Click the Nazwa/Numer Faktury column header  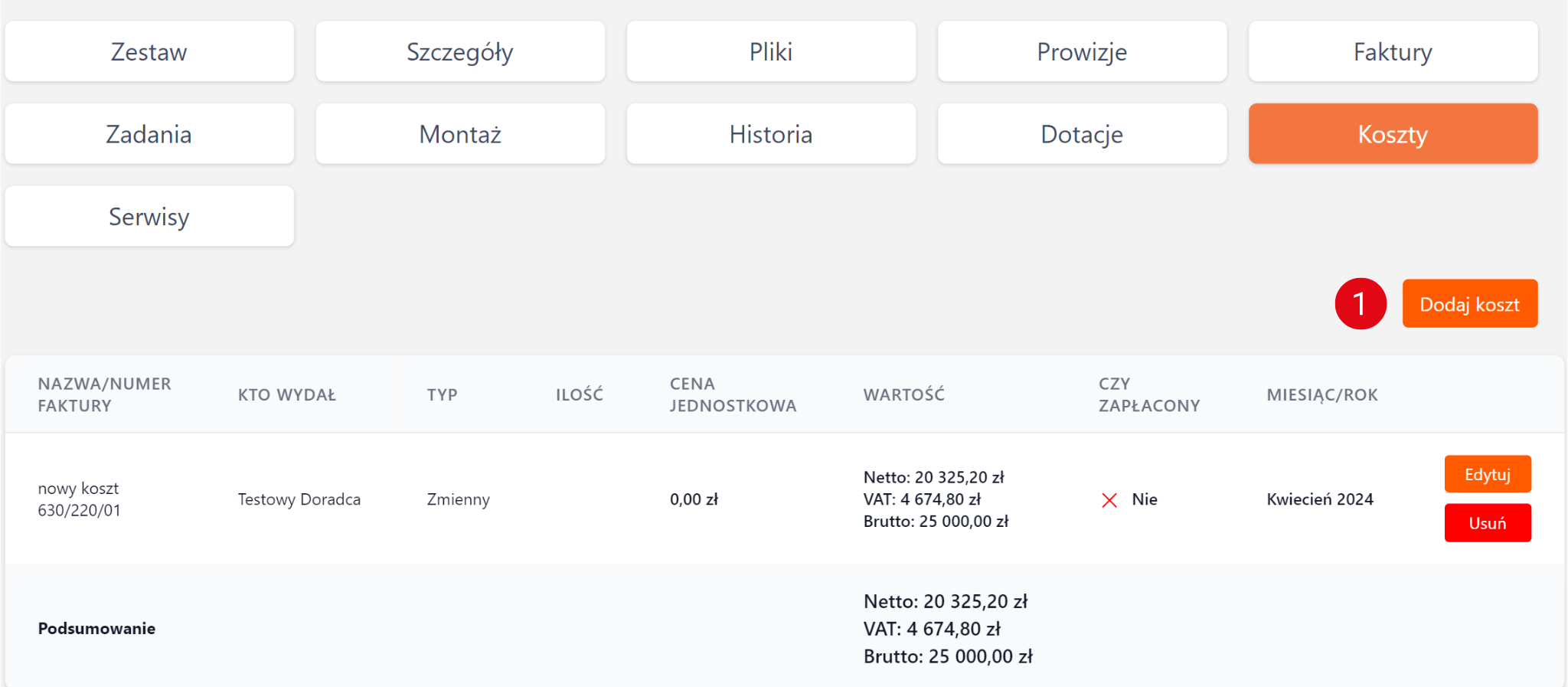[104, 394]
